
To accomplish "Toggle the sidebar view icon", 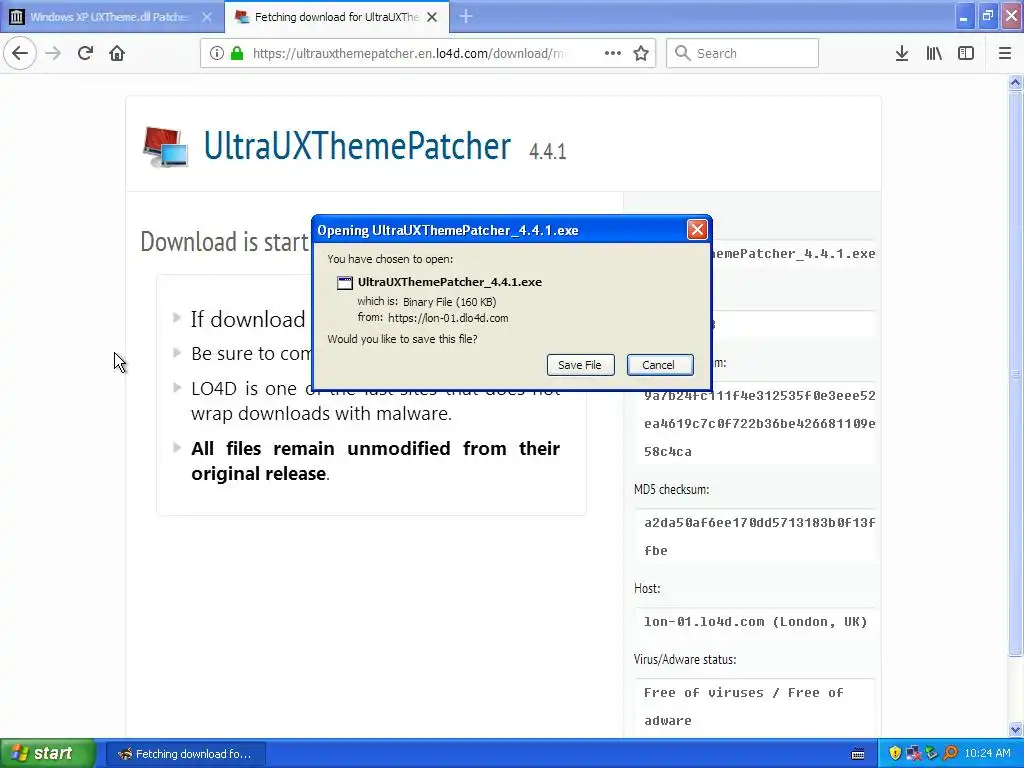I will [966, 53].
